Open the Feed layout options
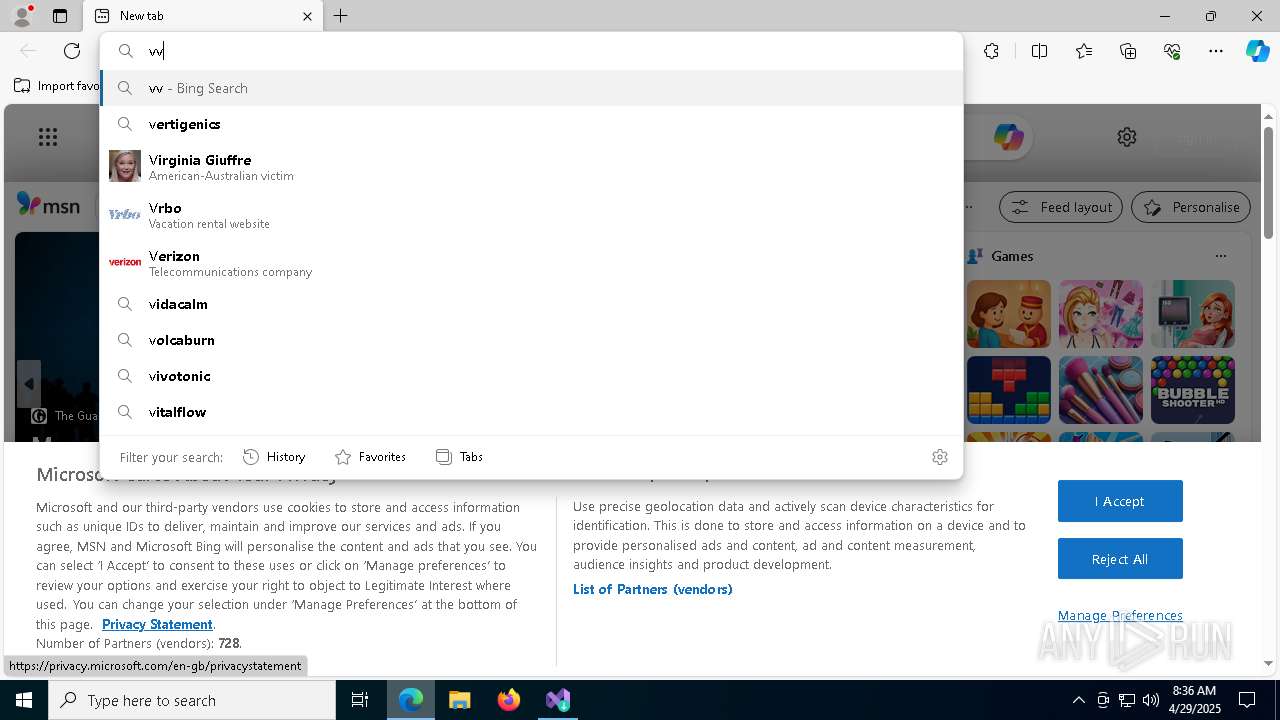Viewport: 1280px width, 720px height. 1061,207
